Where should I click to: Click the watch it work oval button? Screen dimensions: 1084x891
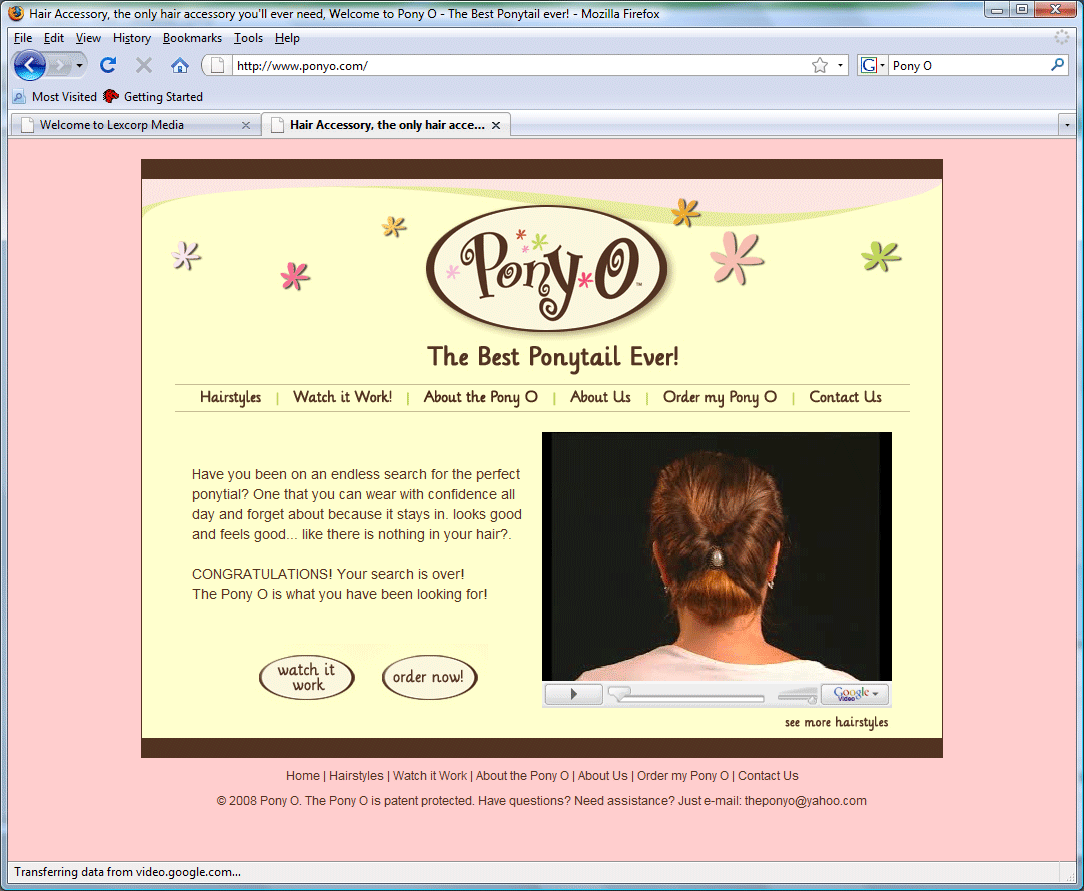pyautogui.click(x=307, y=677)
